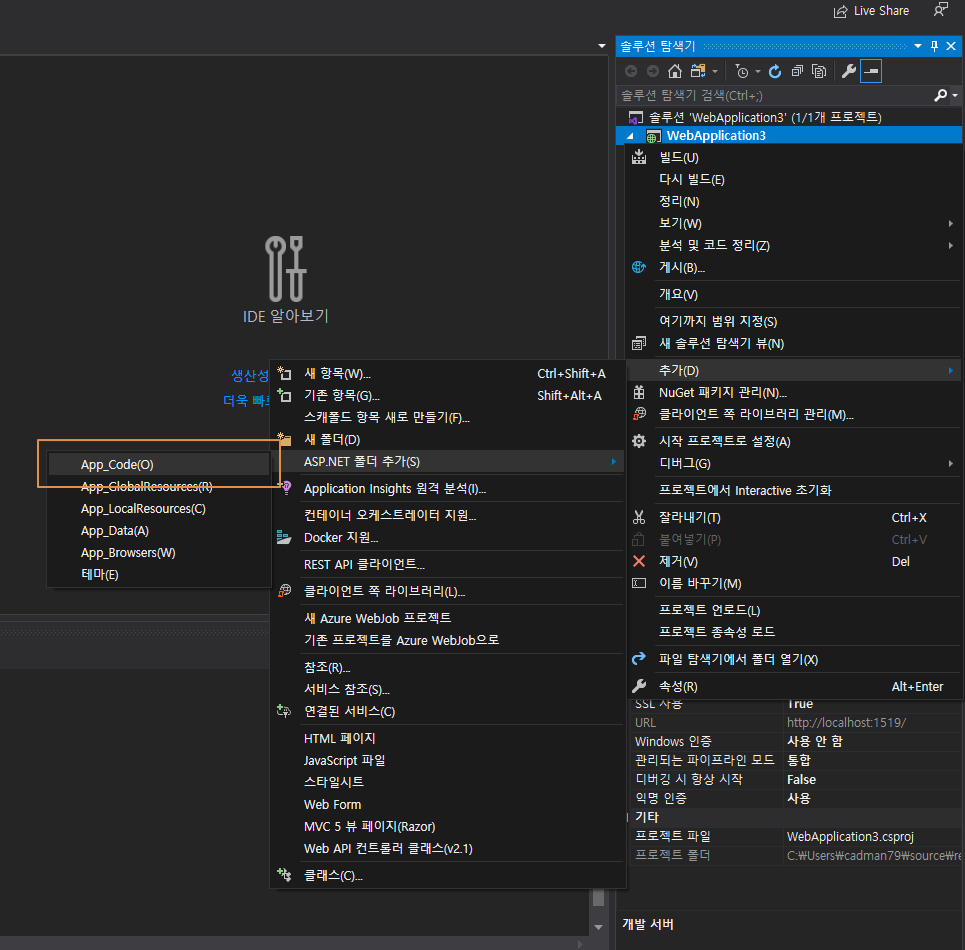
Task: Click the Show All Files icon
Action: tap(819, 71)
